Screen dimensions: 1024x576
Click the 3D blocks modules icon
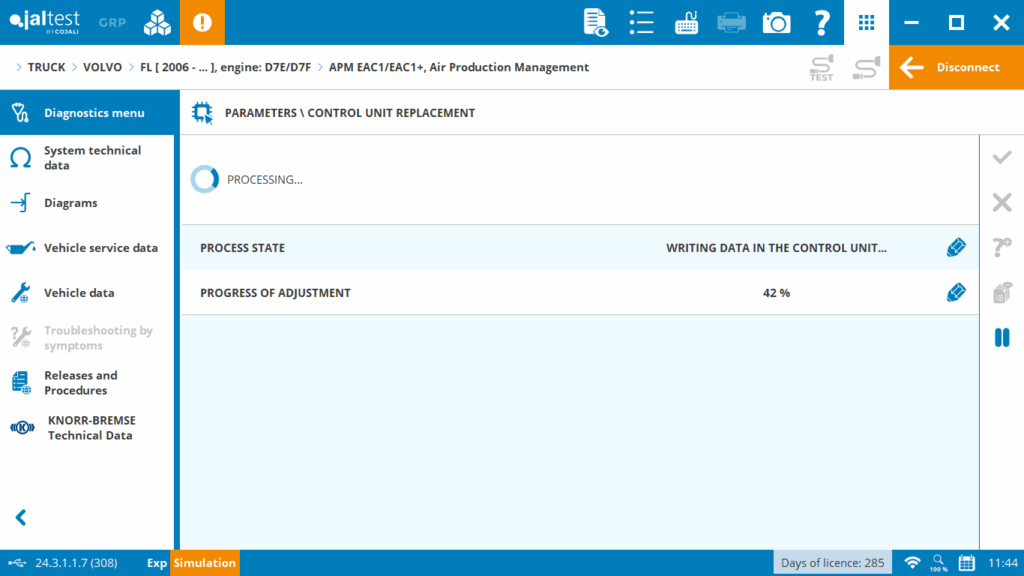[x=157, y=22]
